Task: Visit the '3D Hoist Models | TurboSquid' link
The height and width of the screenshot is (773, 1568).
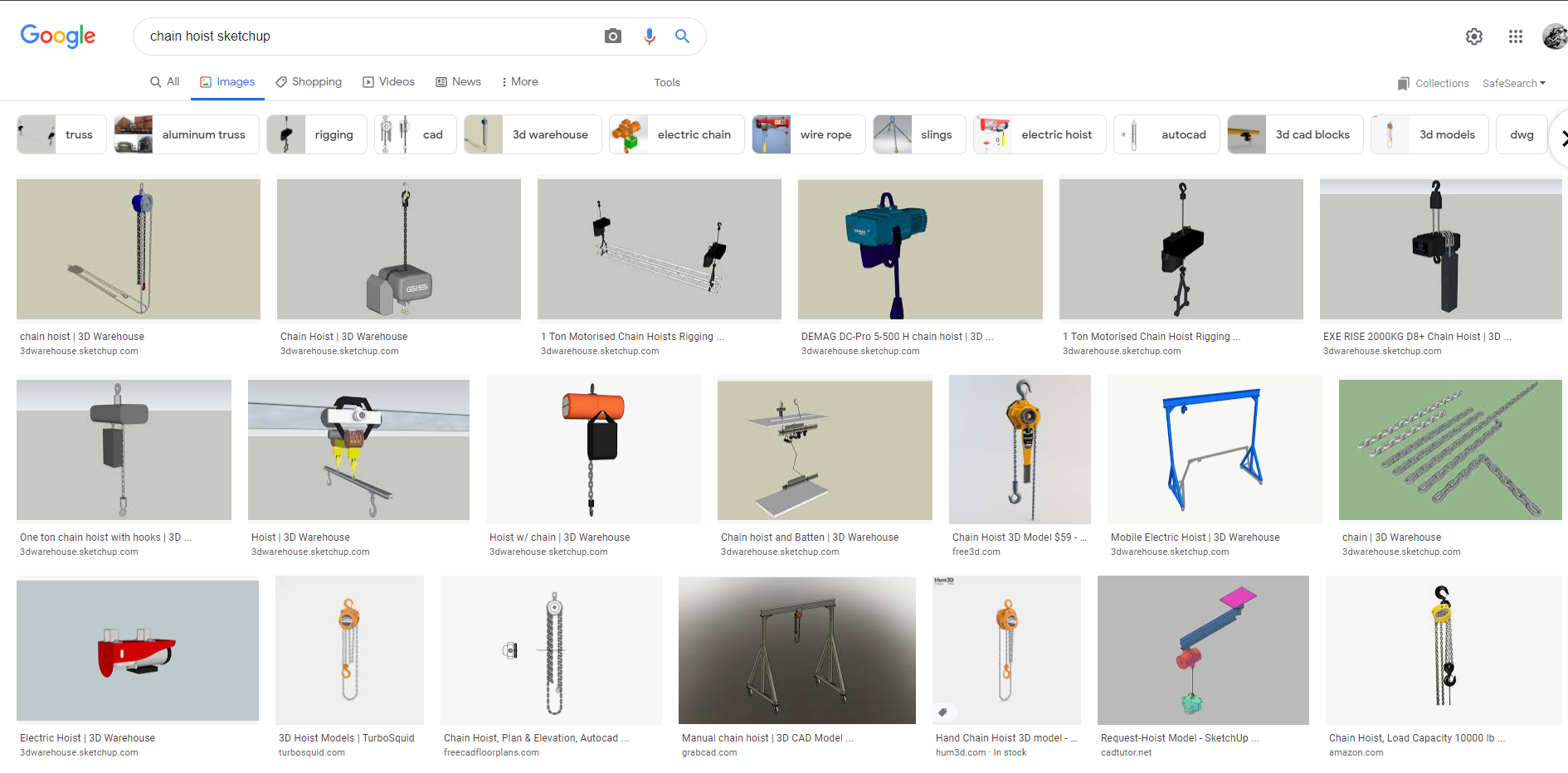Action: (347, 737)
